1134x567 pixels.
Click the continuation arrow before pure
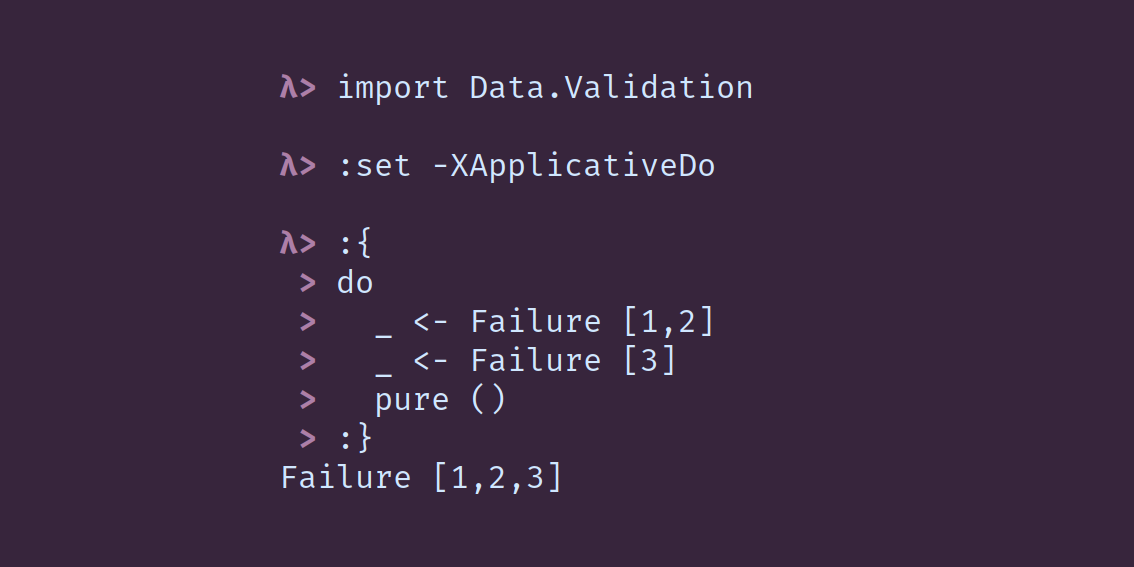click(308, 400)
